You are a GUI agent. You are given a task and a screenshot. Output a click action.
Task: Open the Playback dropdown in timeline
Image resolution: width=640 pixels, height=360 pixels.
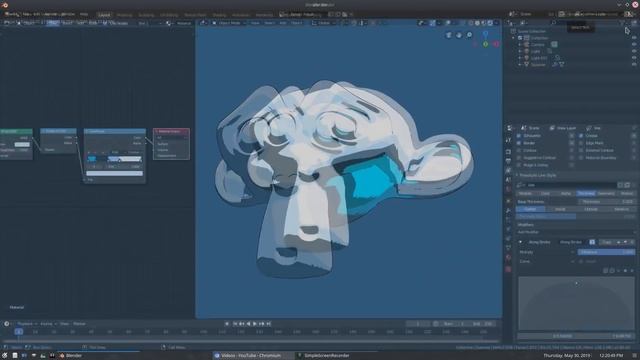(x=27, y=324)
